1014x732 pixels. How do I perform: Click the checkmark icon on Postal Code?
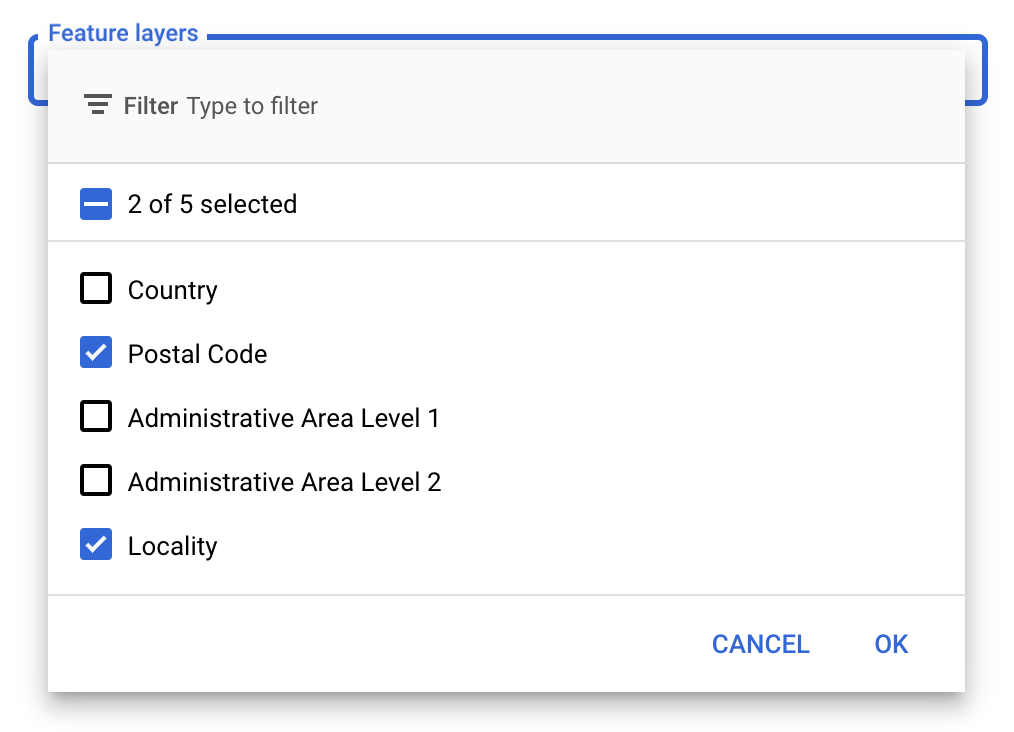[x=95, y=352]
